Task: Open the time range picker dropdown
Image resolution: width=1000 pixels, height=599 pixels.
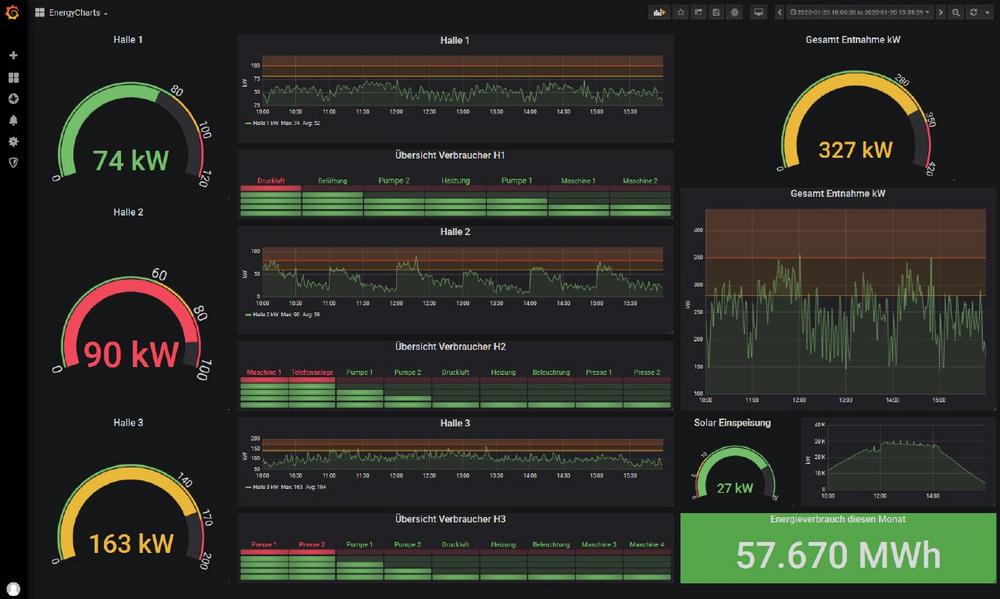Action: [860, 12]
